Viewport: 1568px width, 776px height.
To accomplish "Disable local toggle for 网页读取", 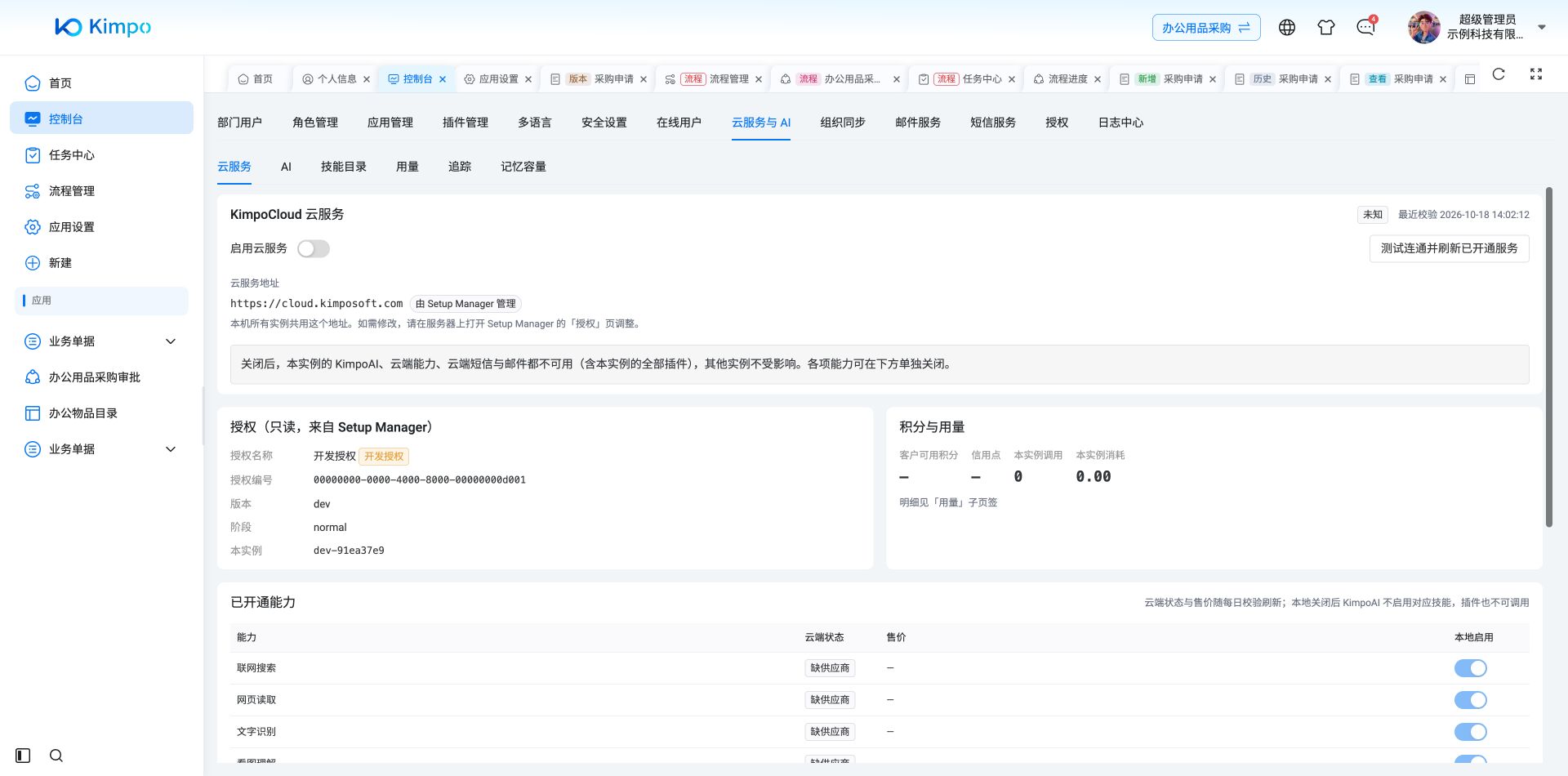I will (1470, 700).
